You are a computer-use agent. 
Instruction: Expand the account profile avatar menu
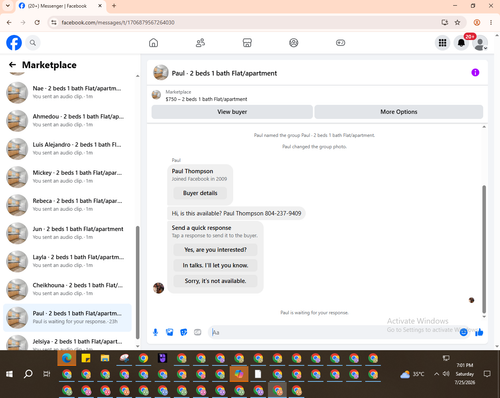[480, 43]
